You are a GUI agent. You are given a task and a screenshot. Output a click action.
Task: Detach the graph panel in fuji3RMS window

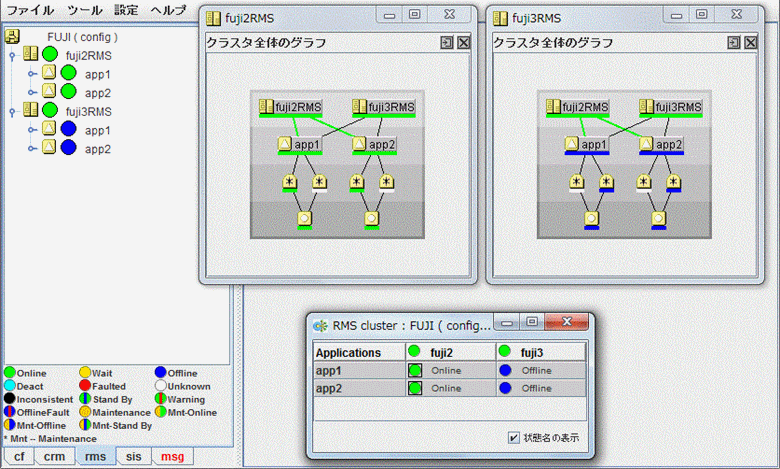coord(734,42)
